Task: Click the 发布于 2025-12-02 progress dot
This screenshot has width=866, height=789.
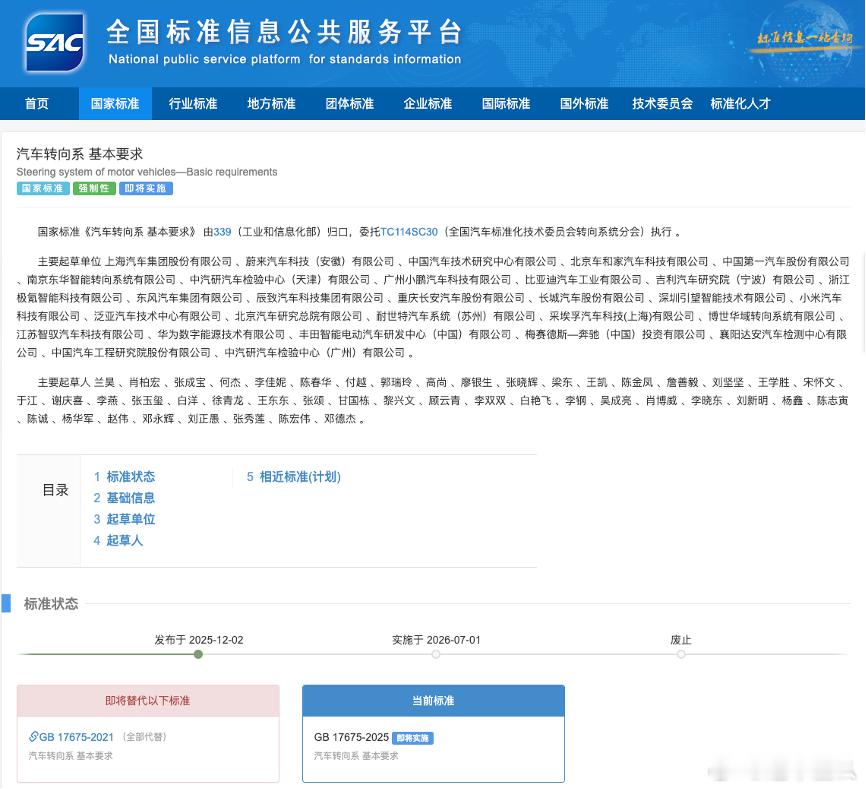Action: click(198, 654)
